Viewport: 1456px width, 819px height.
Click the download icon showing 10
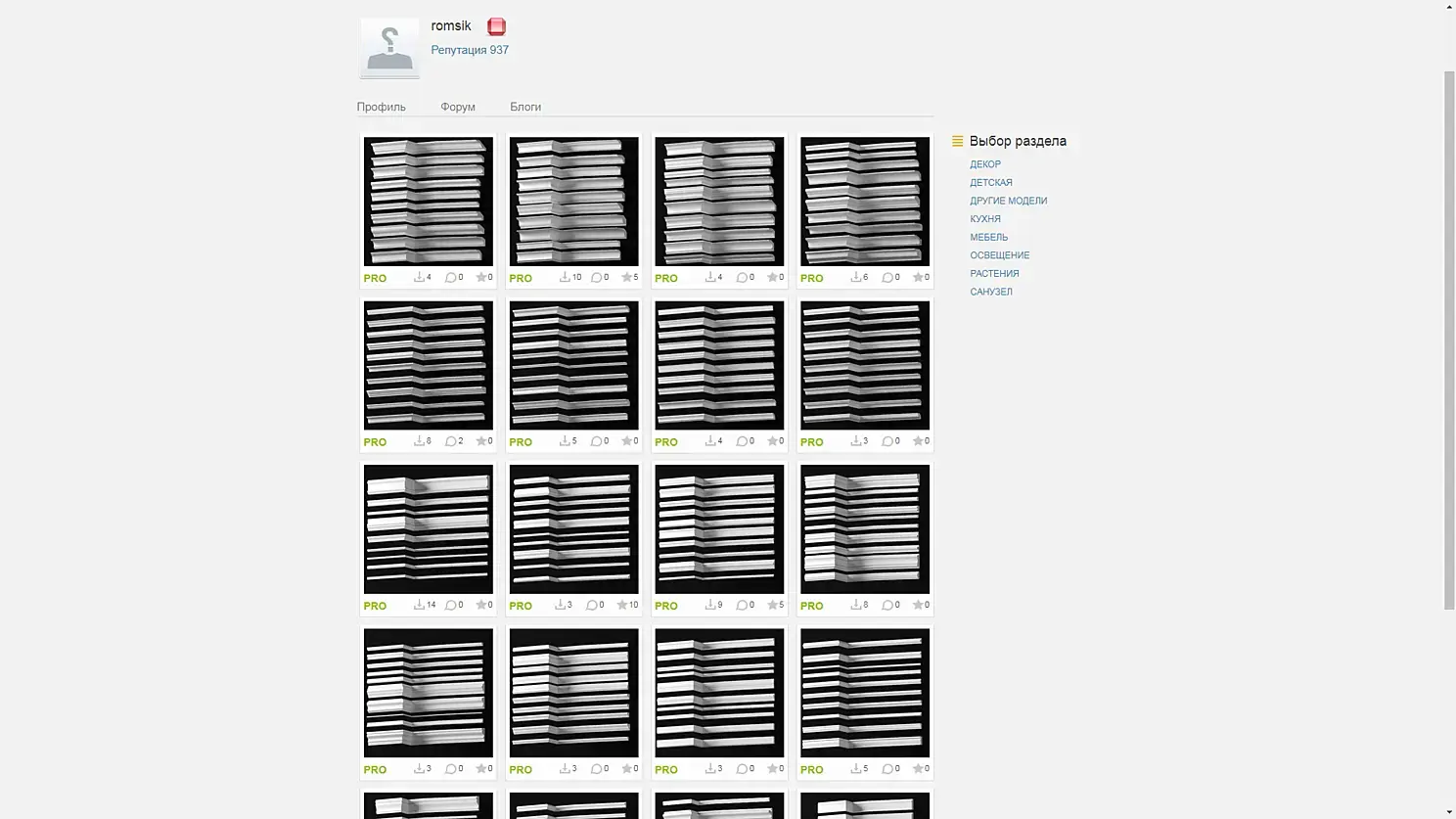coord(565,278)
